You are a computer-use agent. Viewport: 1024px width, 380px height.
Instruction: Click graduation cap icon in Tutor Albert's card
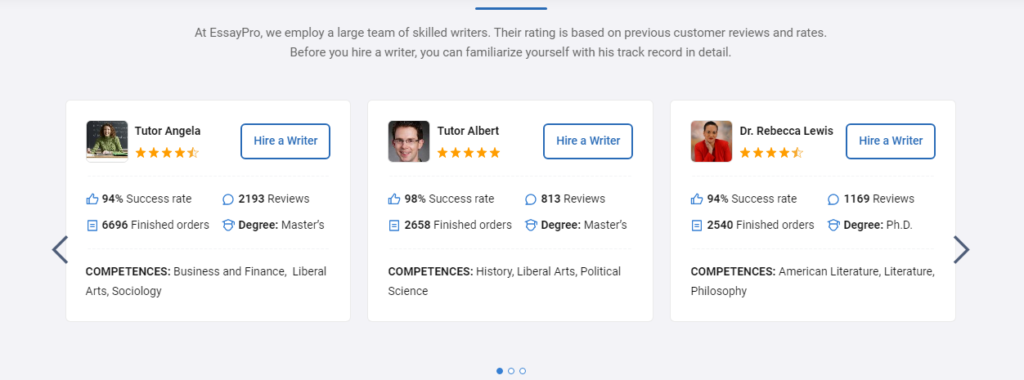pyautogui.click(x=531, y=225)
